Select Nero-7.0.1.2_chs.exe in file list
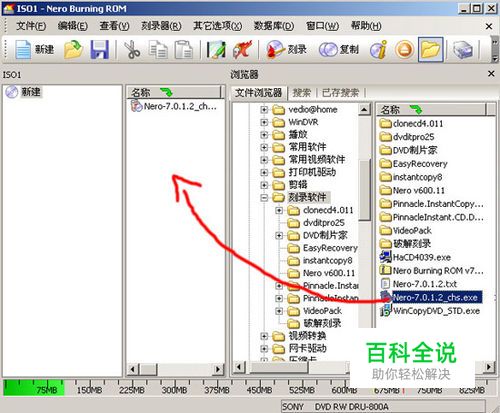This screenshot has width=500, height=413. (431, 297)
